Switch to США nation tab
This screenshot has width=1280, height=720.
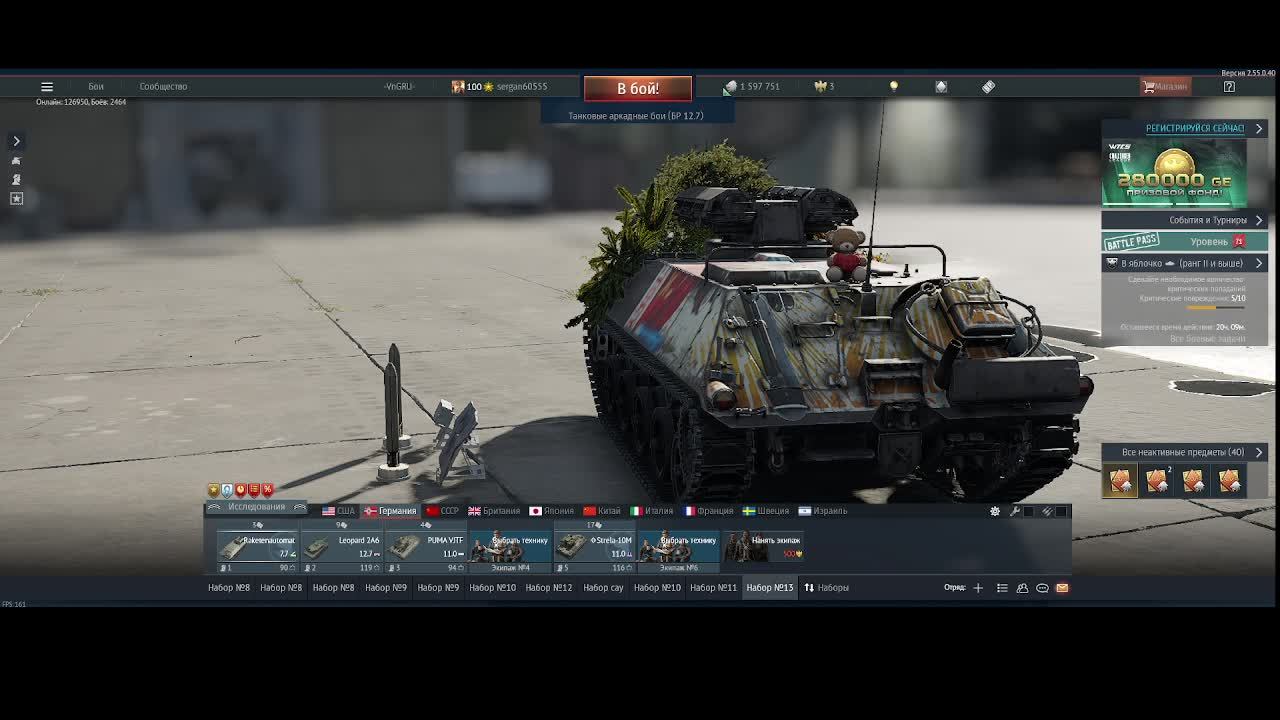tap(338, 511)
